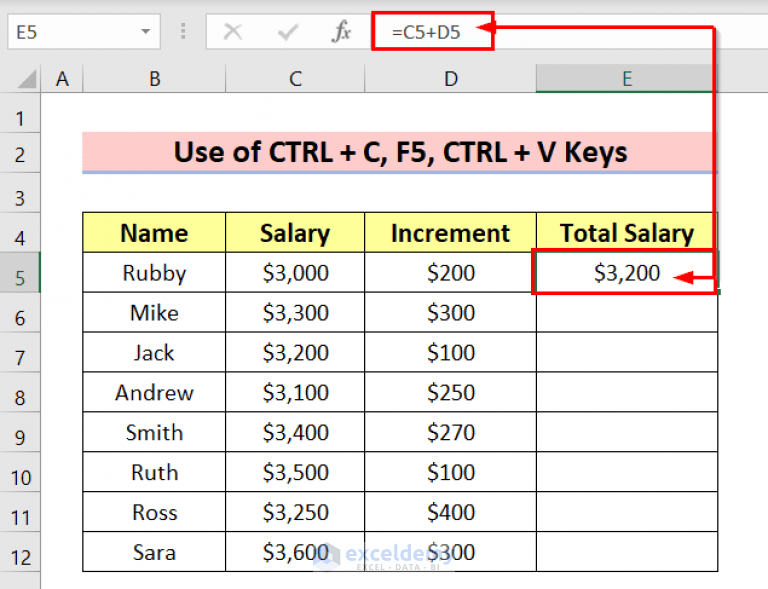Screen dimensions: 768x589
Task: Select Andrew's increment cell $250
Action: tap(451, 392)
